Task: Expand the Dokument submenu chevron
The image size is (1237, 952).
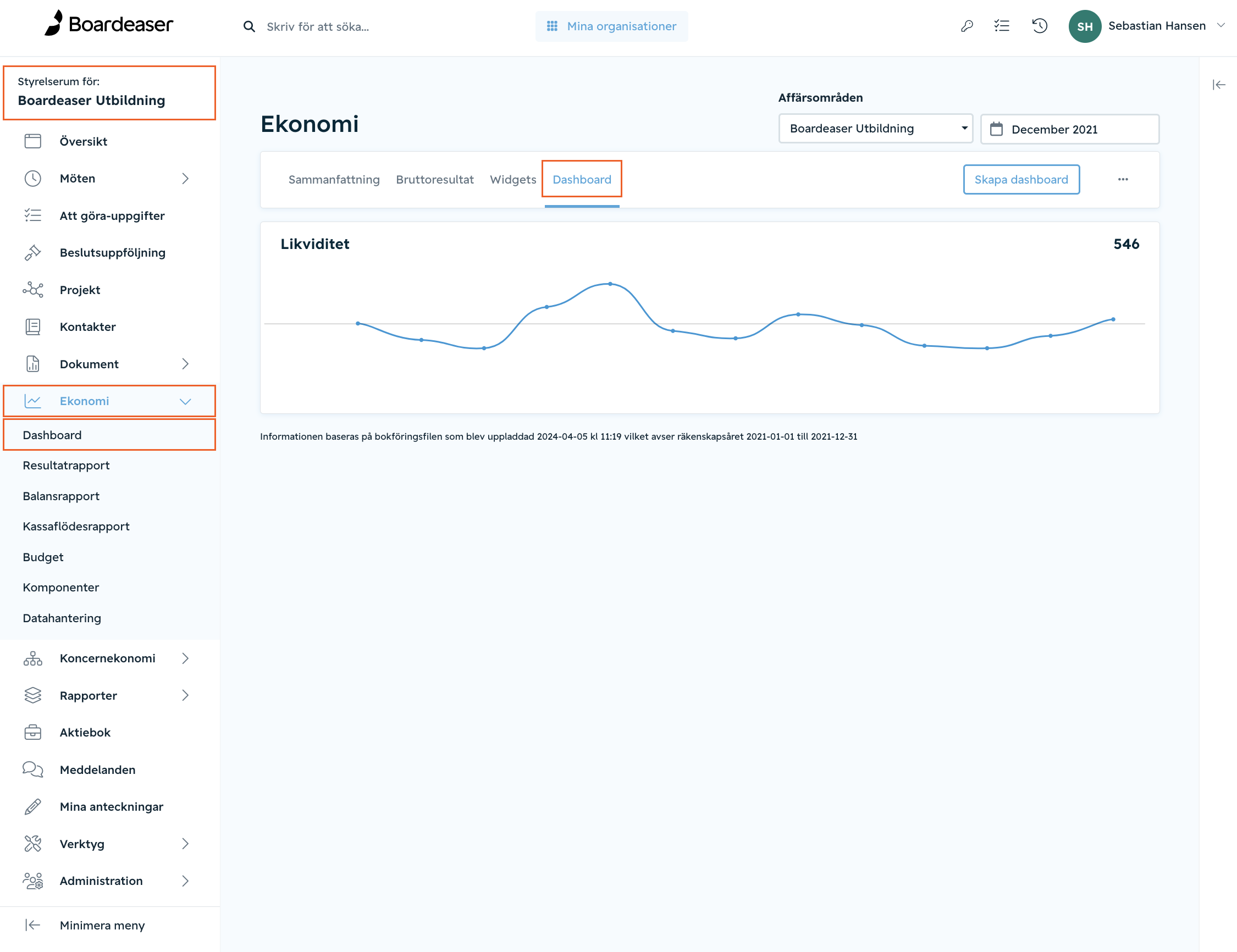Action: click(x=185, y=363)
